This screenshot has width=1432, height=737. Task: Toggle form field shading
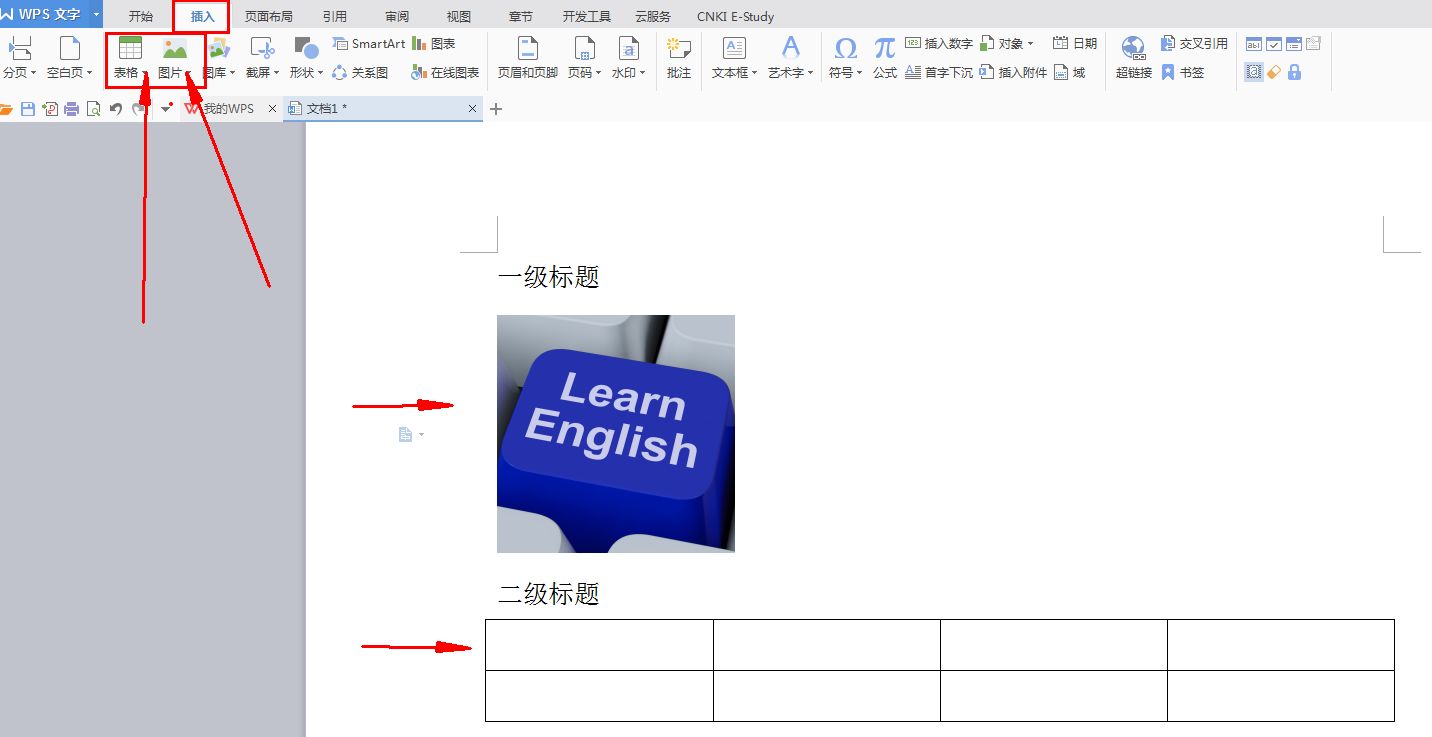[x=1254, y=72]
